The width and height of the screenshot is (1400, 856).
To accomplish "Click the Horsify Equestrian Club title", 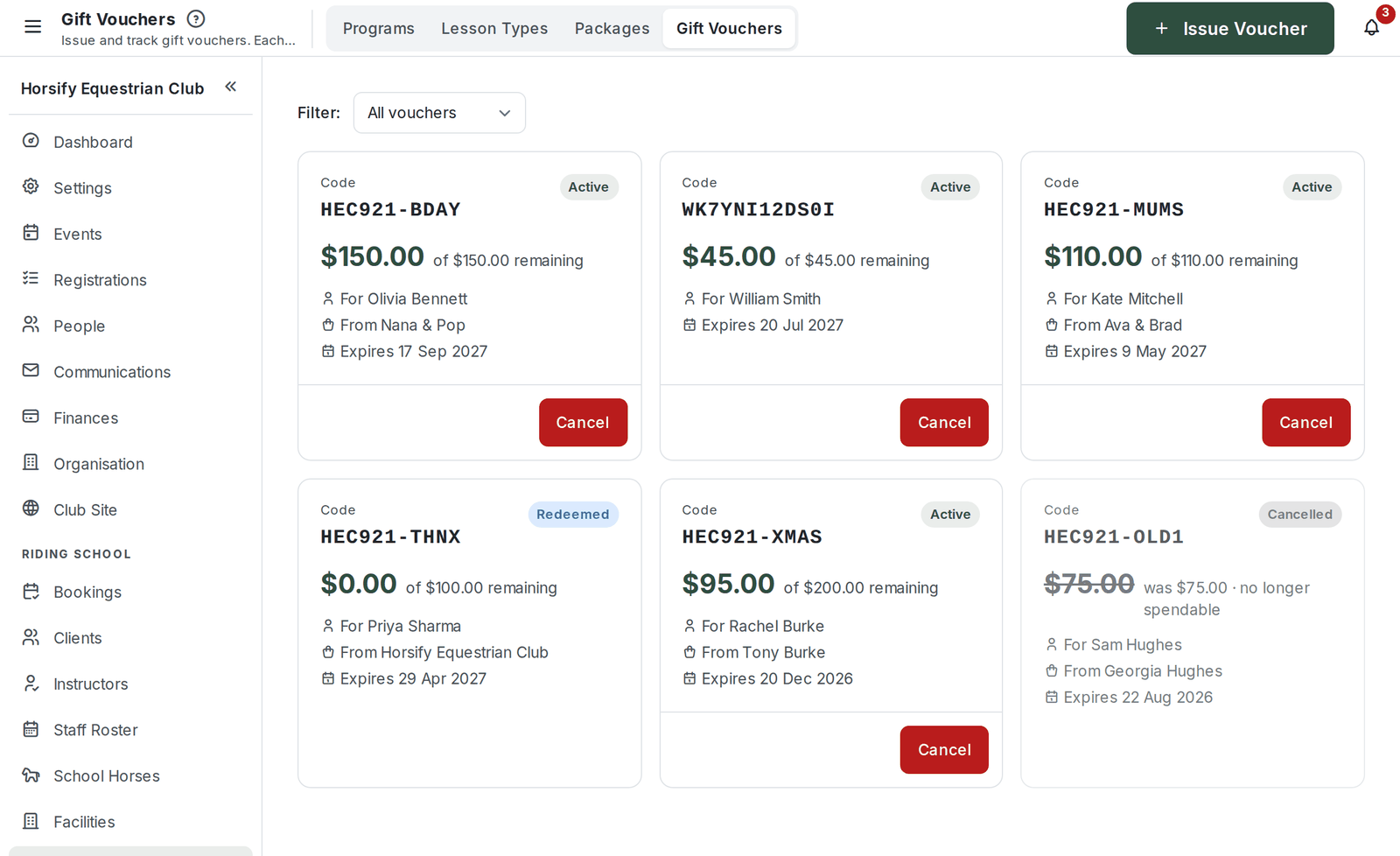I will [x=112, y=88].
